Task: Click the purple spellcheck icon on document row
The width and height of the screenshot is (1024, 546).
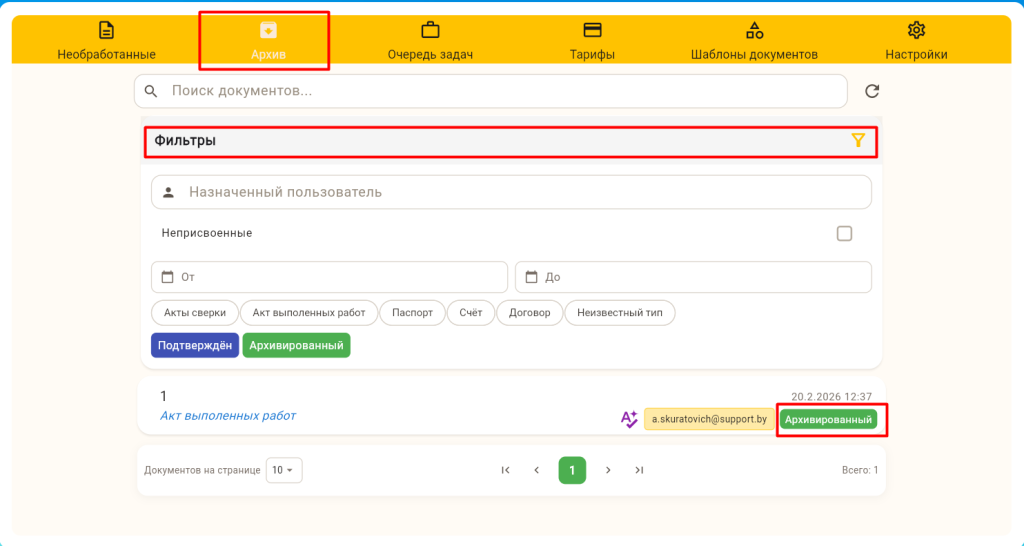Action: 629,419
